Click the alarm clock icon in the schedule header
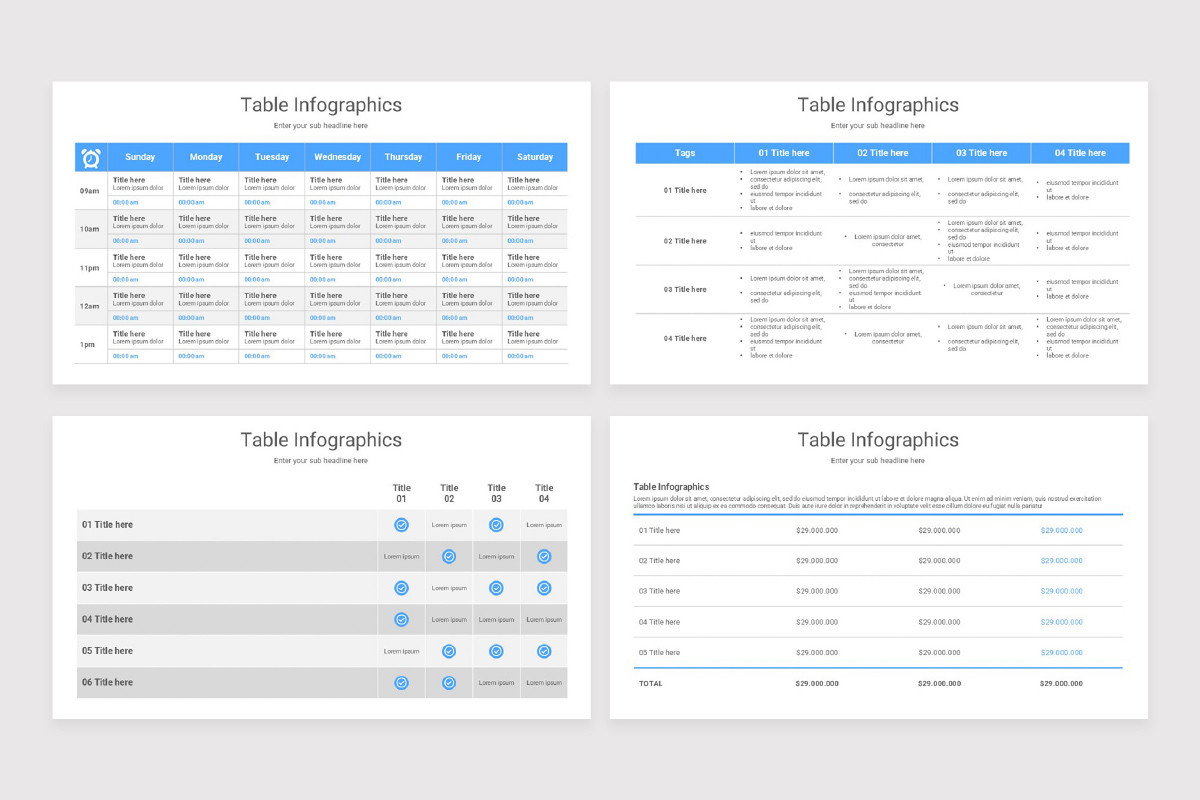This screenshot has height=800, width=1200. pyautogui.click(x=90, y=157)
